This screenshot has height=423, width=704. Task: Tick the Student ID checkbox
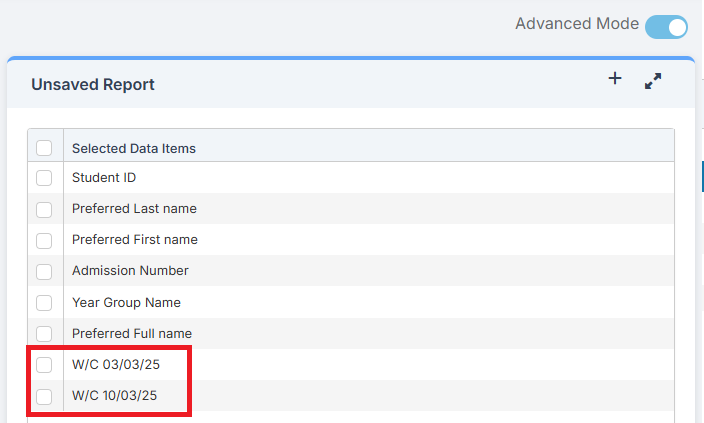44,178
